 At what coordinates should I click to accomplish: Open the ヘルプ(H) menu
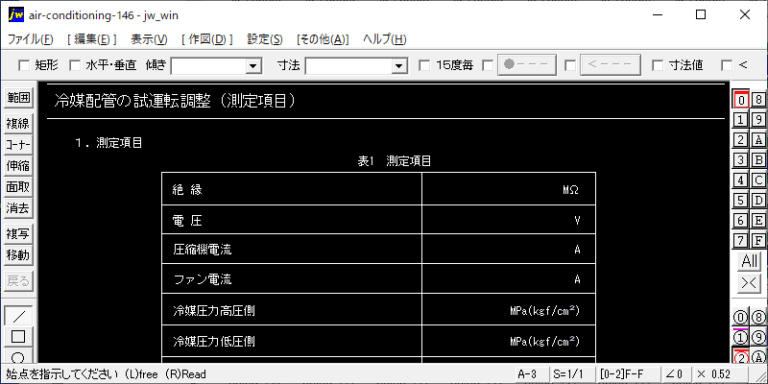pyautogui.click(x=384, y=40)
